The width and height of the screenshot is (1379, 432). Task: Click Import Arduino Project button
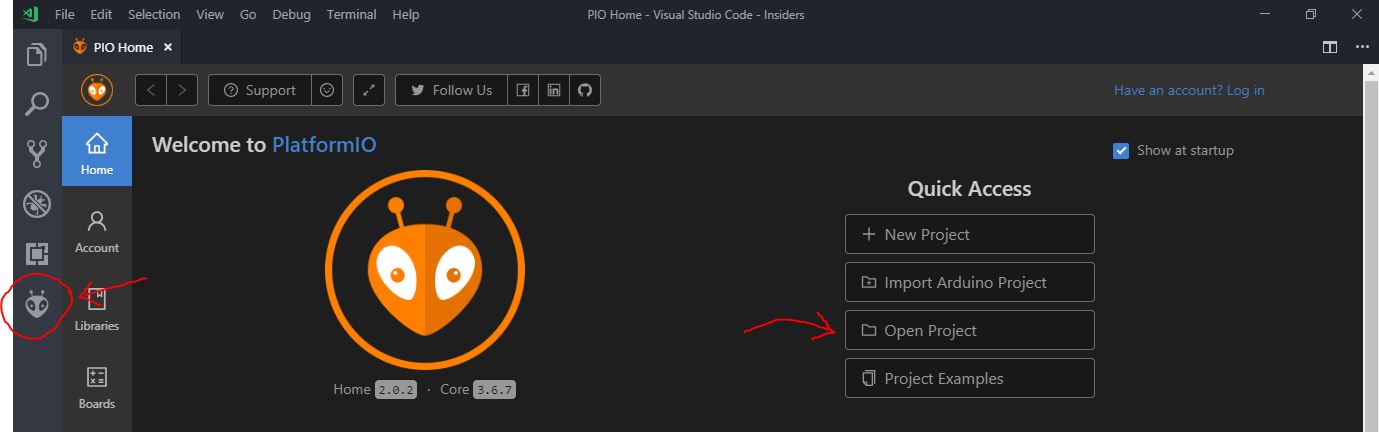[x=969, y=282]
